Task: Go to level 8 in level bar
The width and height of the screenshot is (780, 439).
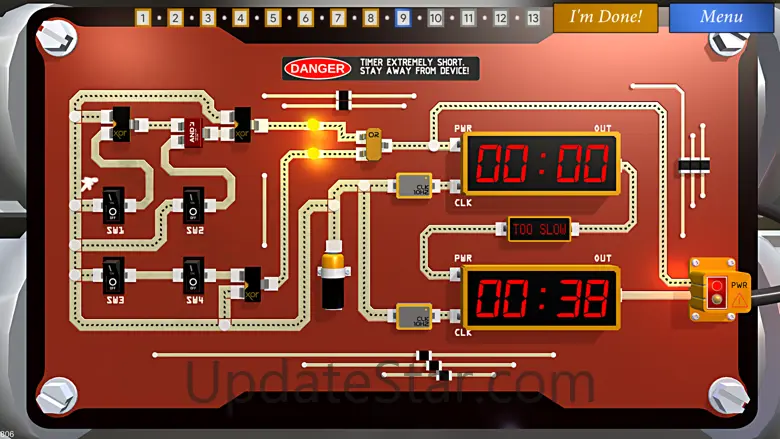Action: (370, 18)
